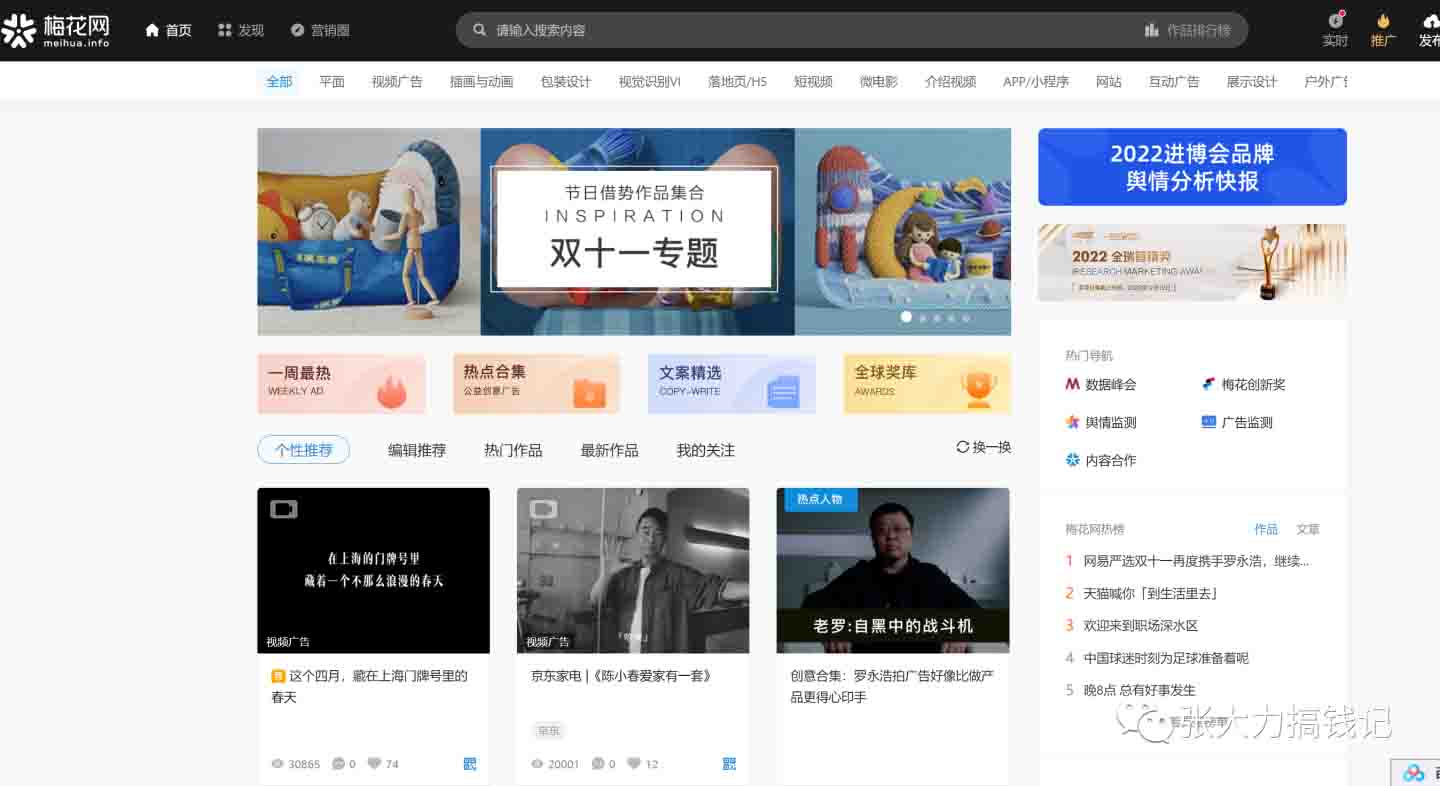Select the 视频广告 category tab
The width and height of the screenshot is (1440, 786).
pos(397,82)
